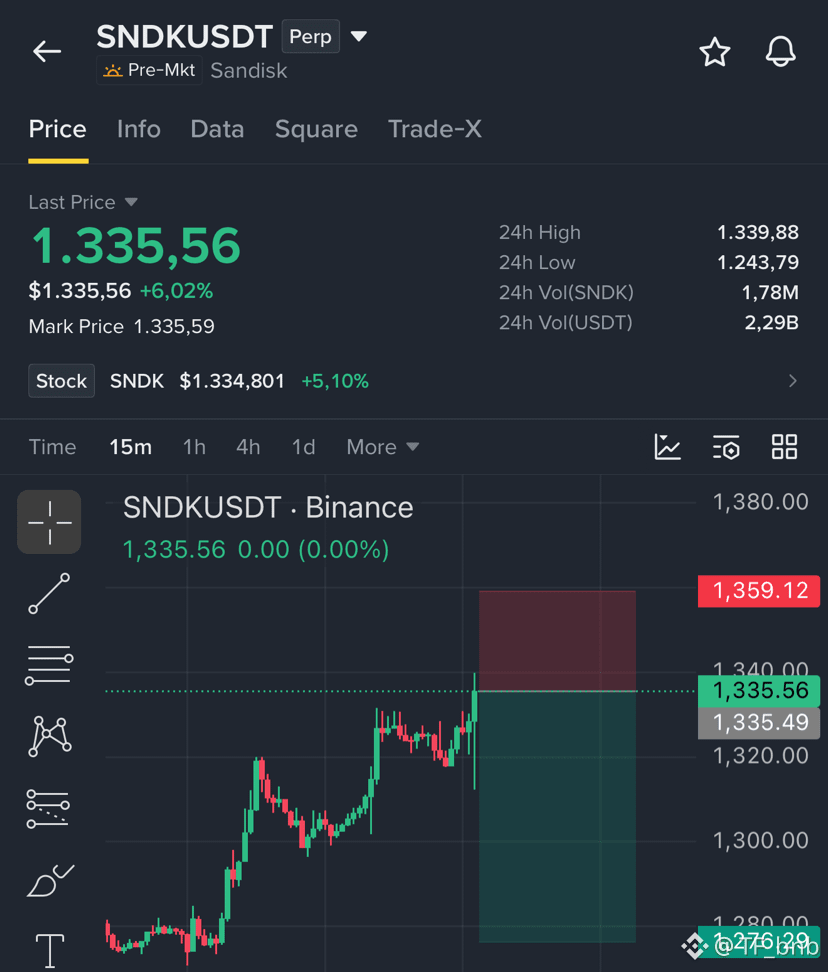Click the 1,335.56 current price label
The width and height of the screenshot is (828, 972).
click(759, 691)
